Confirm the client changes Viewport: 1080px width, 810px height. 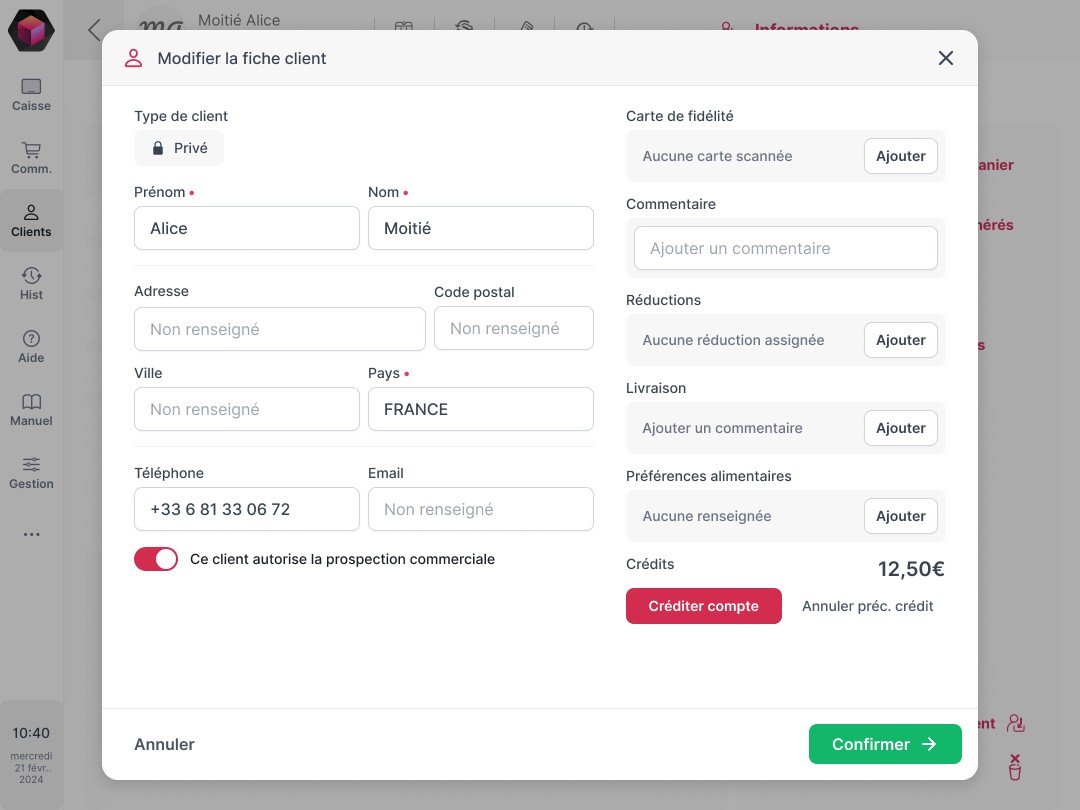click(x=885, y=744)
